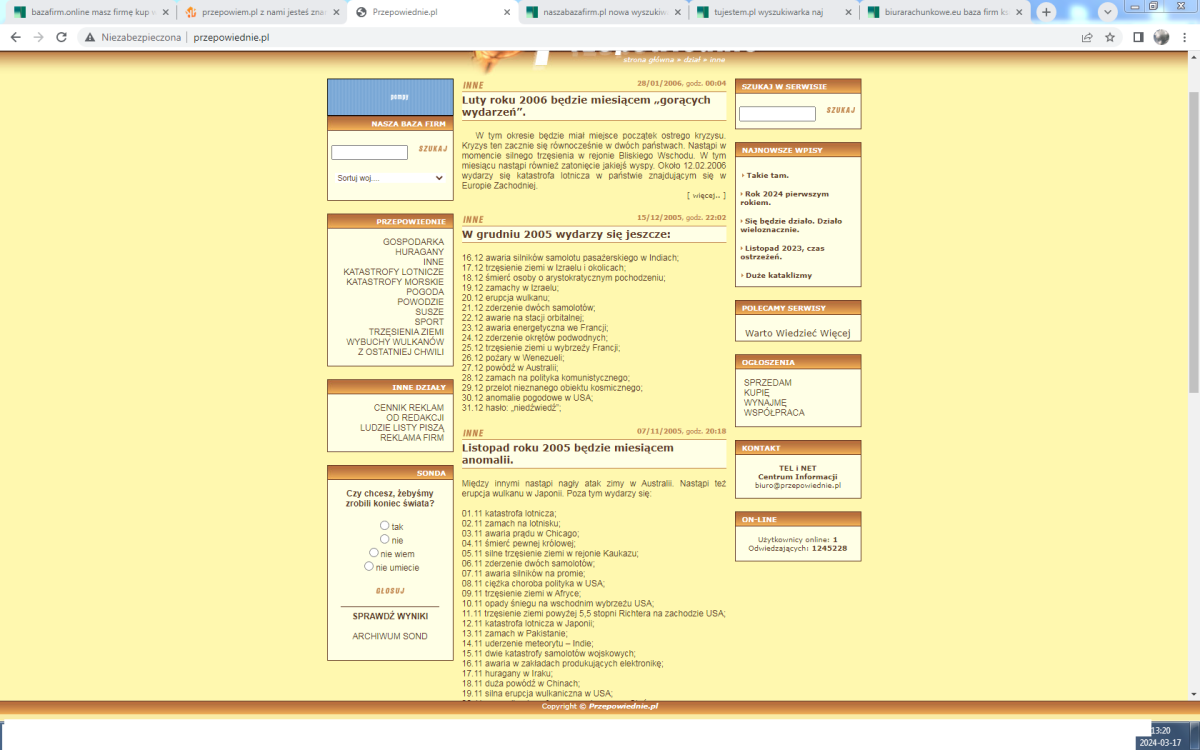Reload the page with the refresh icon
Viewport: 1200px width, 750px height.
pyautogui.click(x=61, y=37)
